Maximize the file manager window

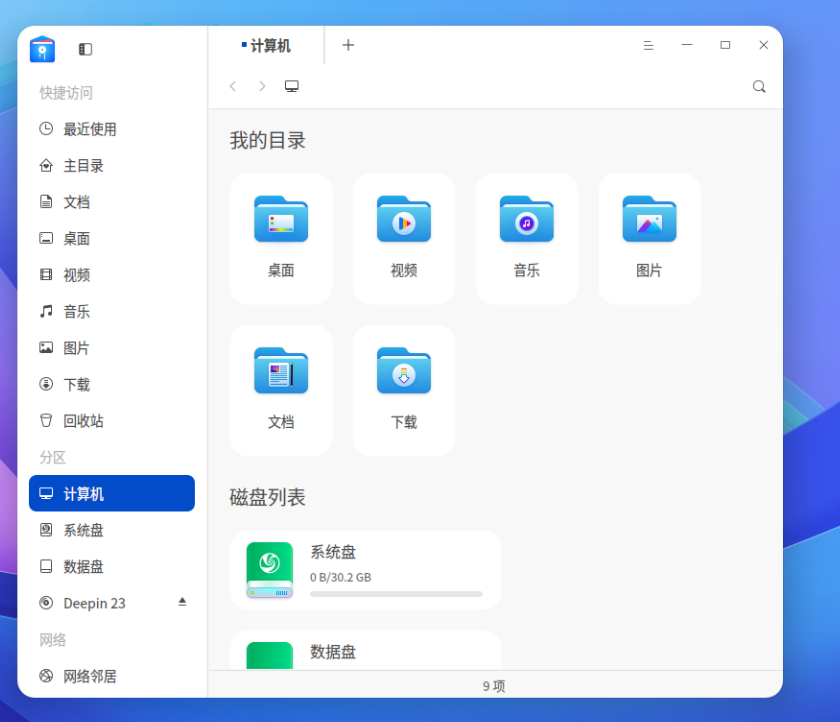[725, 45]
